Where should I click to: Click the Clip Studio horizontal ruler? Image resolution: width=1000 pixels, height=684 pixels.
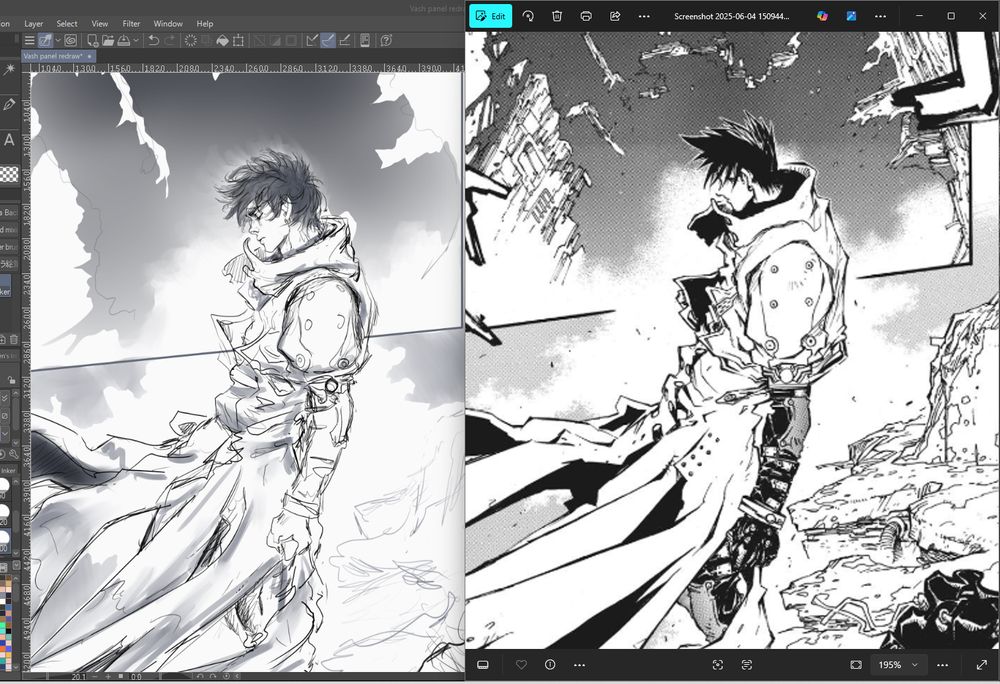(x=247, y=68)
